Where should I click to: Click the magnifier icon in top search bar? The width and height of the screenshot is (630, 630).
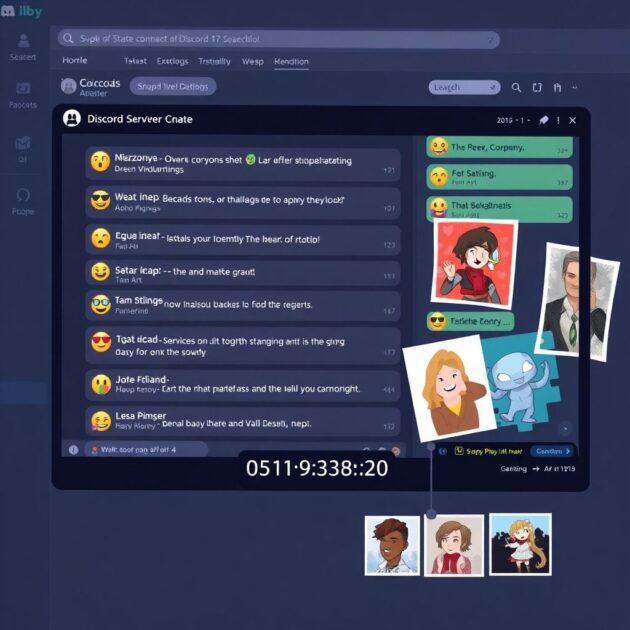coord(68,39)
